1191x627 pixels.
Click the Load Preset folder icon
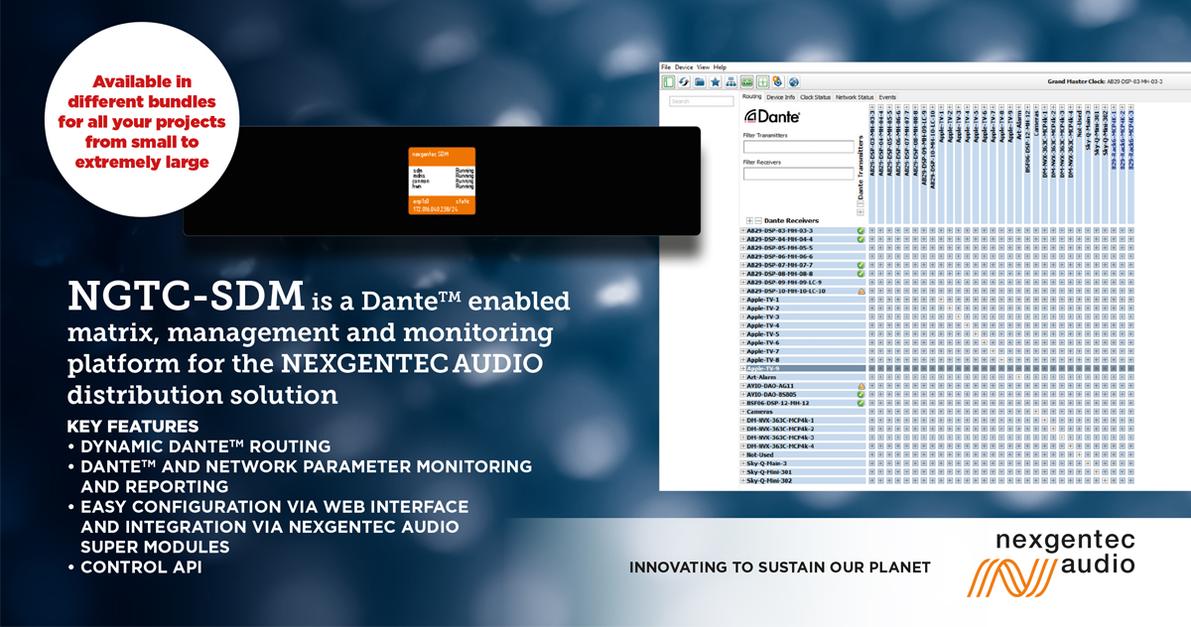[700, 82]
